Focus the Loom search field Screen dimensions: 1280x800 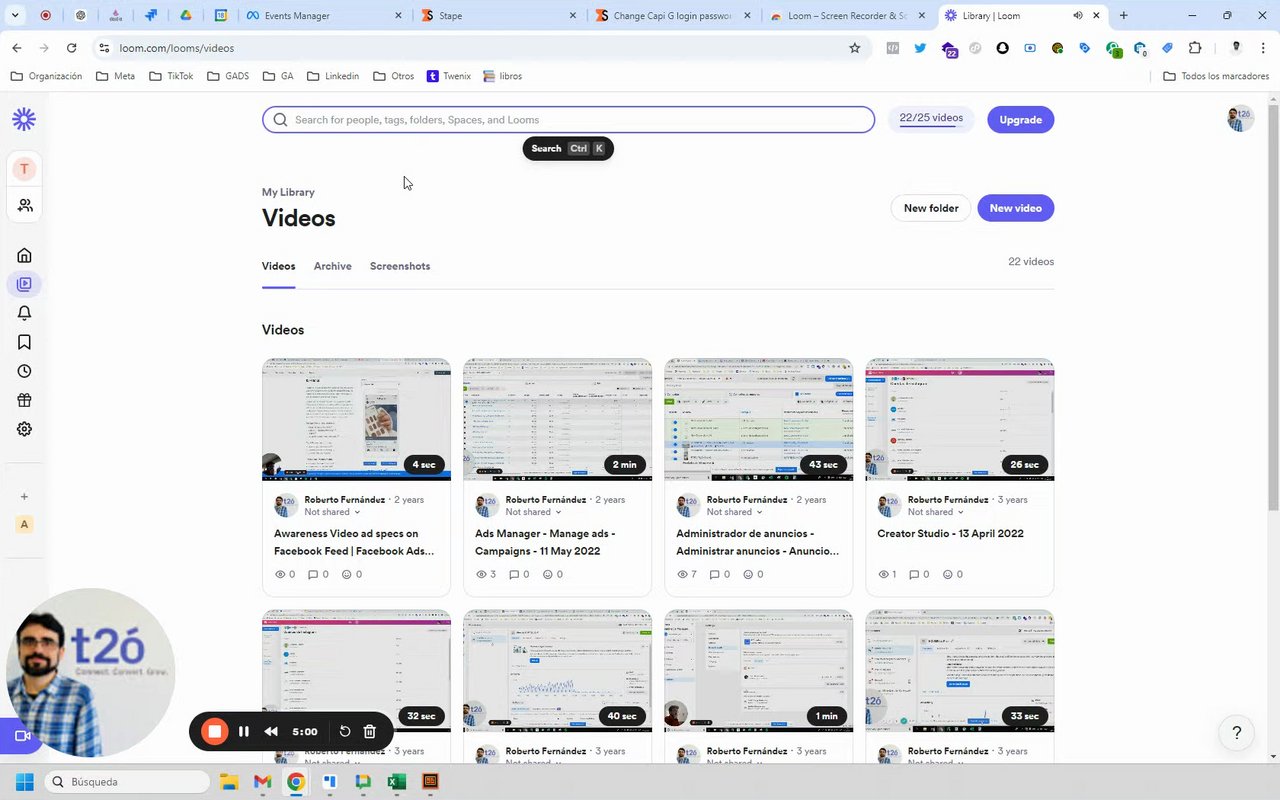(568, 120)
